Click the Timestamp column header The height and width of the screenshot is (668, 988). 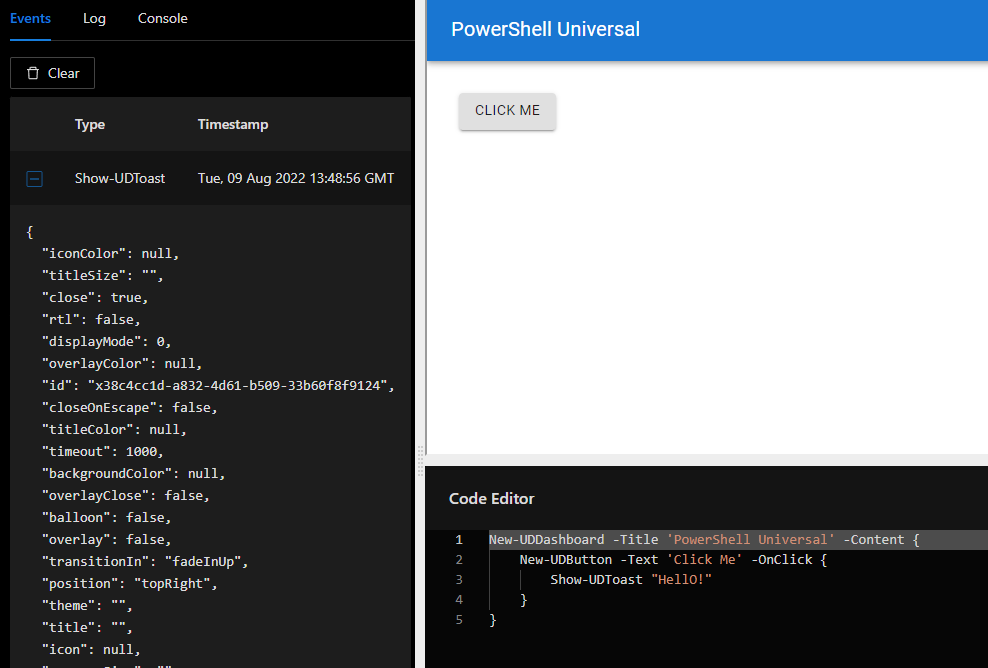(233, 125)
